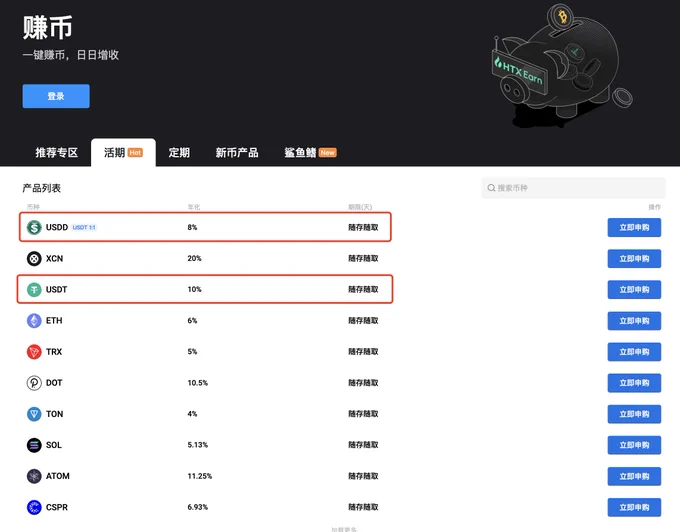680x532 pixels.
Task: Click the 10.5% rate for DOT
Action: [x=198, y=383]
